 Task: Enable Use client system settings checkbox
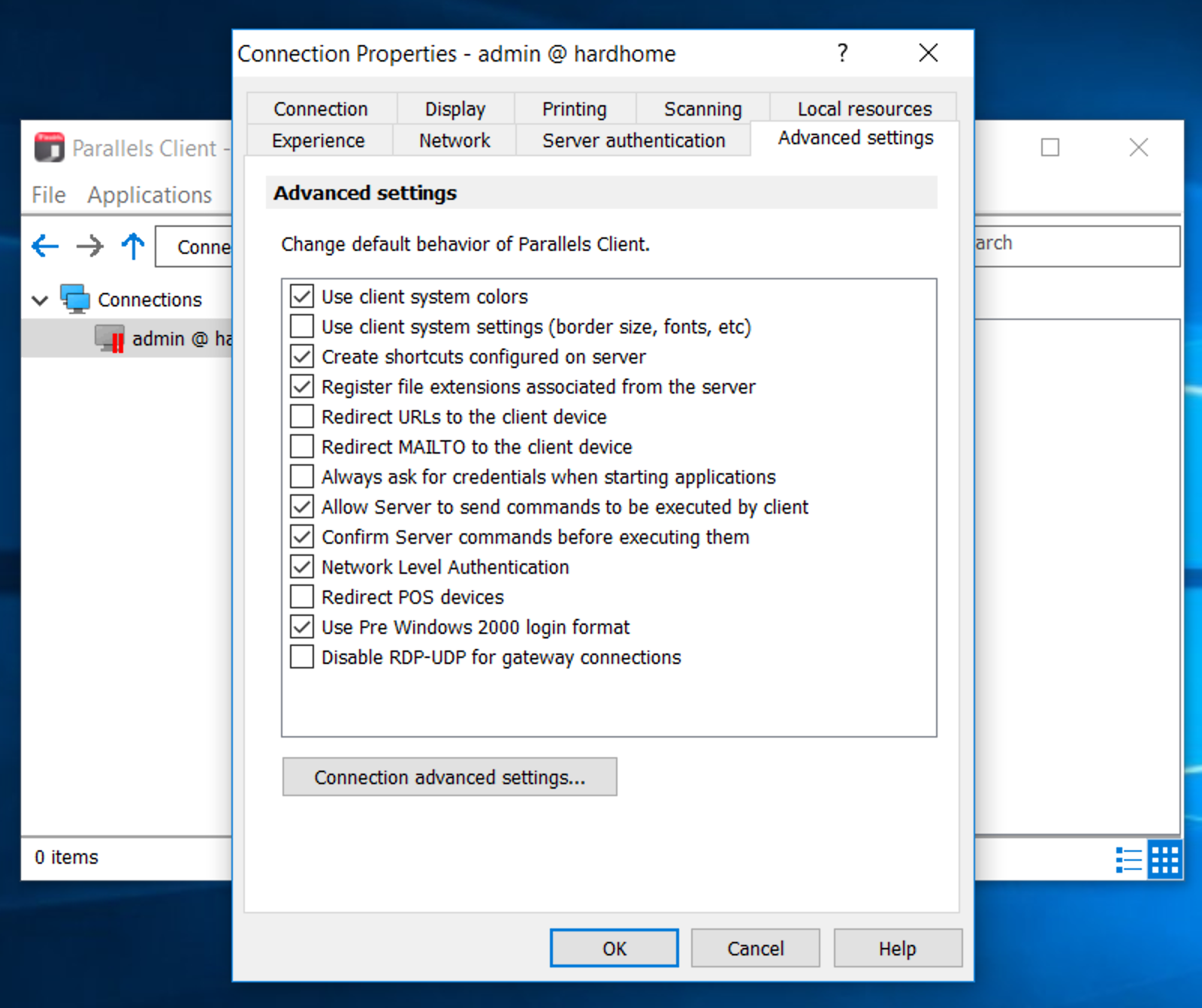coord(302,327)
